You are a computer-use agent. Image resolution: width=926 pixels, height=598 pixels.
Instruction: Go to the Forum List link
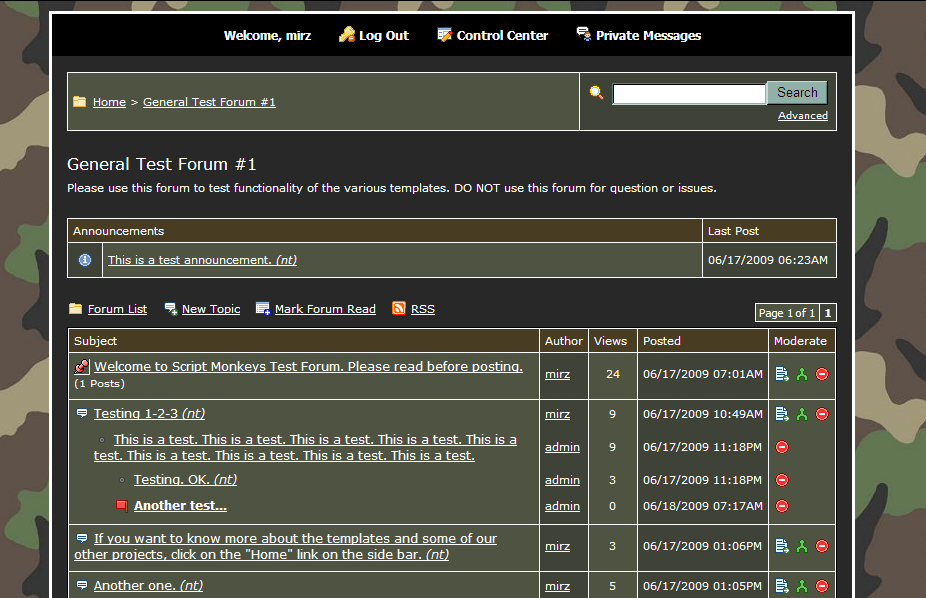(x=118, y=309)
